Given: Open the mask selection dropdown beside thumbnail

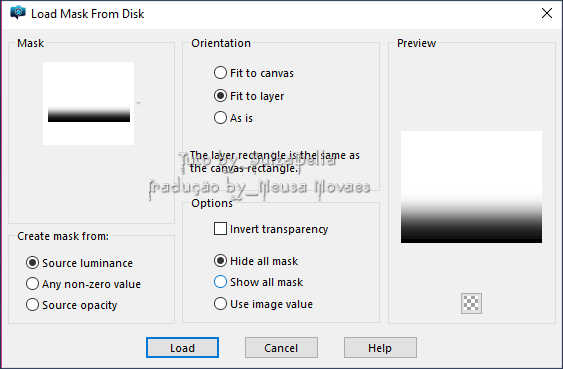Looking at the screenshot, I should tap(139, 103).
